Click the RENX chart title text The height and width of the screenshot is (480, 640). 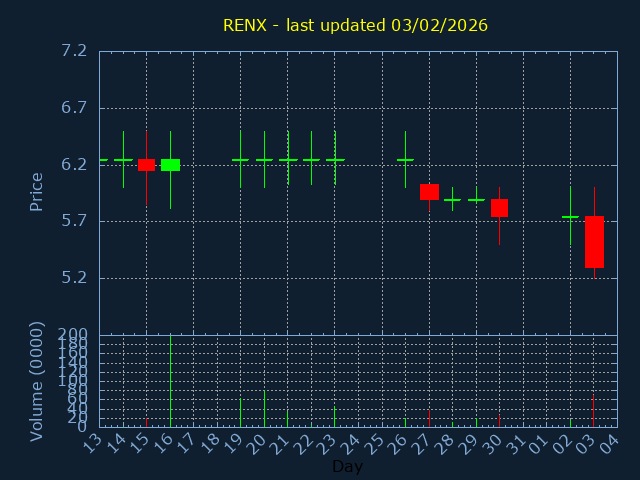[356, 25]
